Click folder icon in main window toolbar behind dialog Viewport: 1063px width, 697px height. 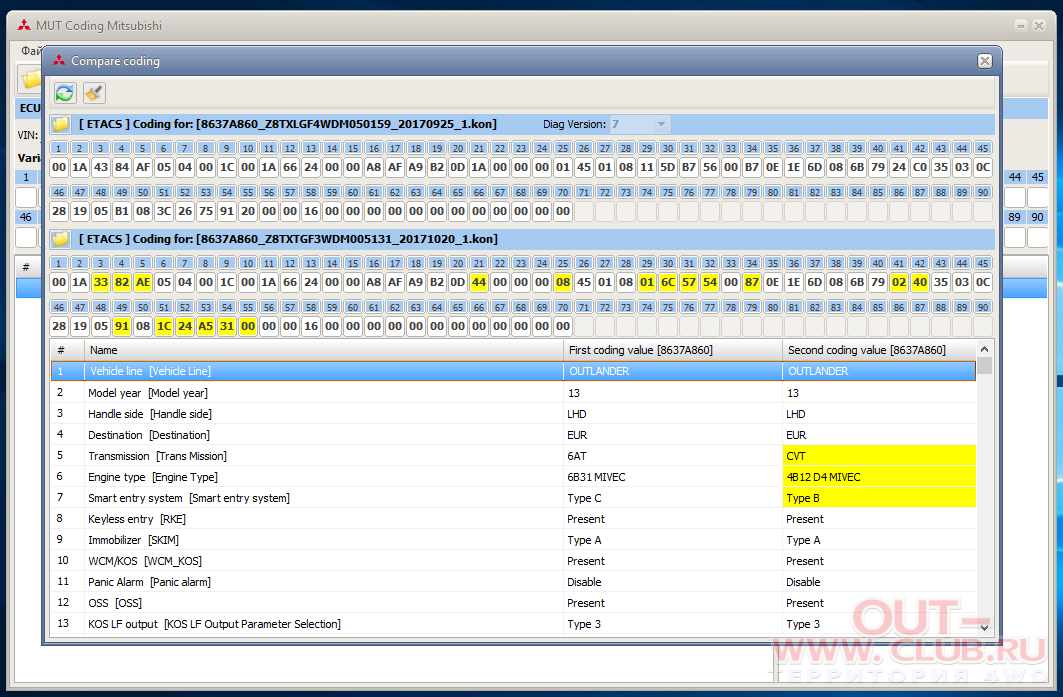[30, 79]
